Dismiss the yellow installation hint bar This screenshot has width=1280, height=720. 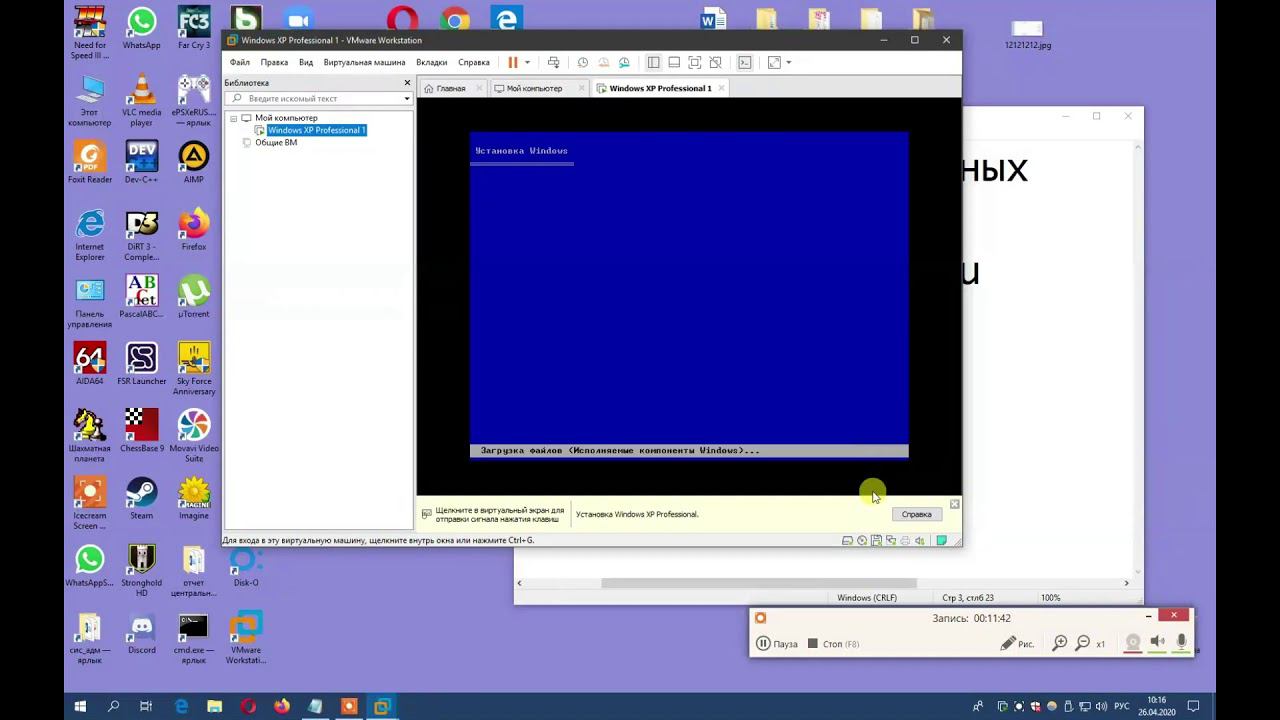tap(954, 504)
